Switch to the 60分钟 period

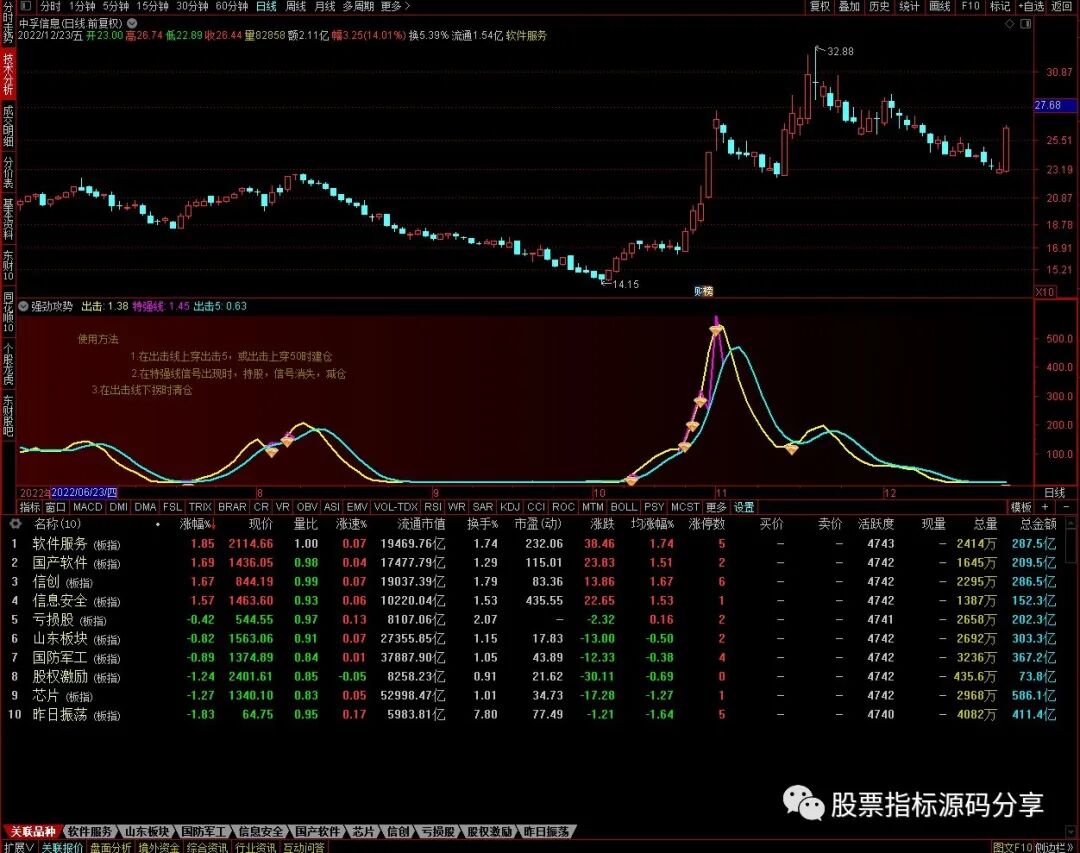point(232,6)
